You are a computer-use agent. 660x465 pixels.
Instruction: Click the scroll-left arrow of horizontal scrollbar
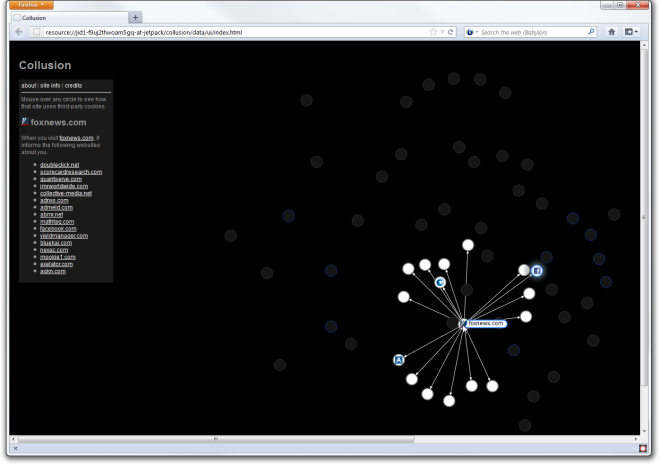point(13,439)
